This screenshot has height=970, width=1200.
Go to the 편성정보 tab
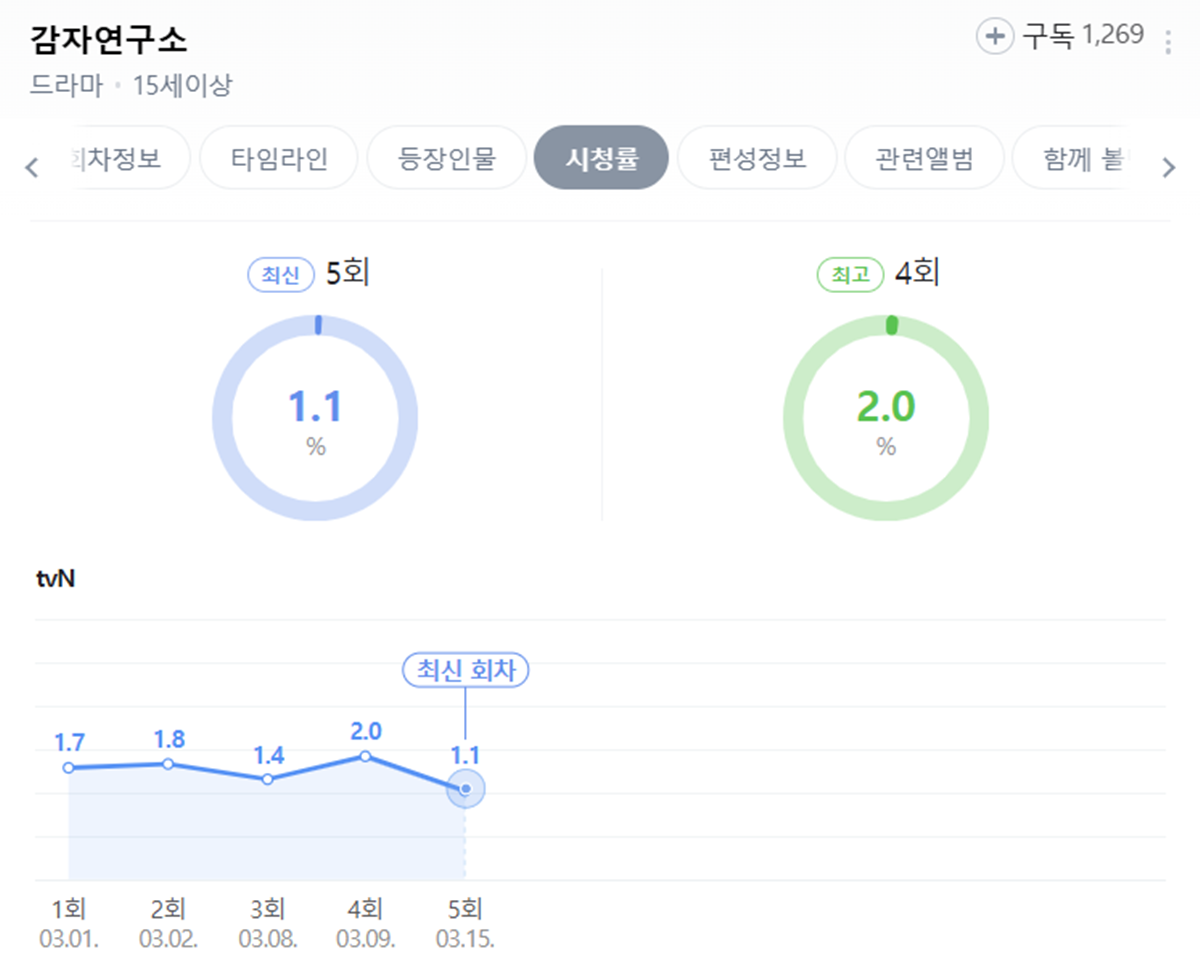coord(757,158)
